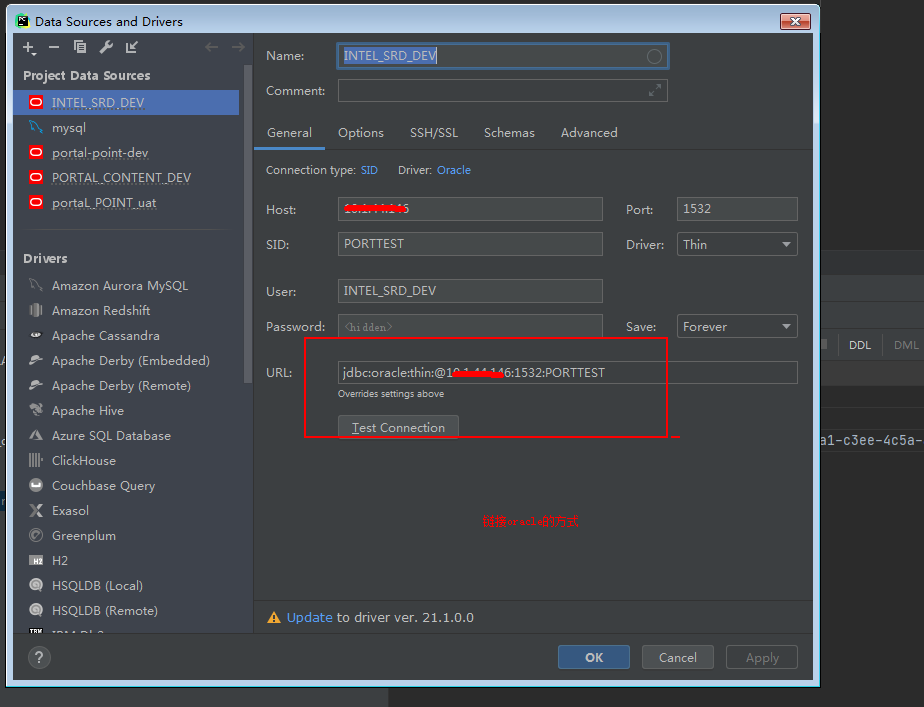Select the H2 driver
Viewport: 924px width, 707px height.
pos(62,560)
